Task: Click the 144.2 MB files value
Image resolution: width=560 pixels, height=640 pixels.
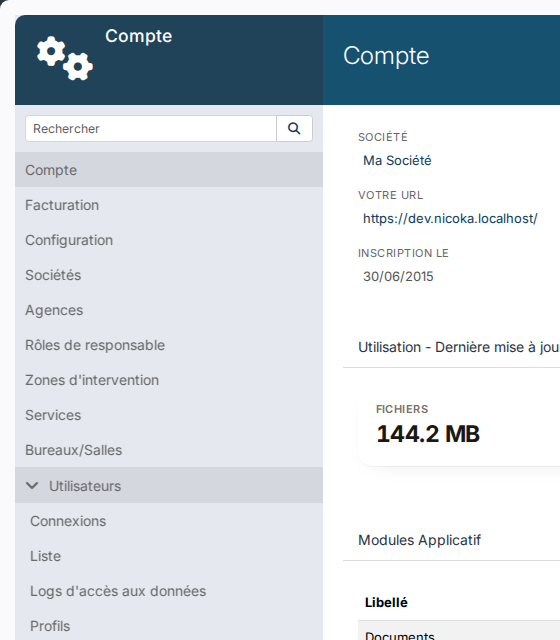Action: (x=428, y=433)
